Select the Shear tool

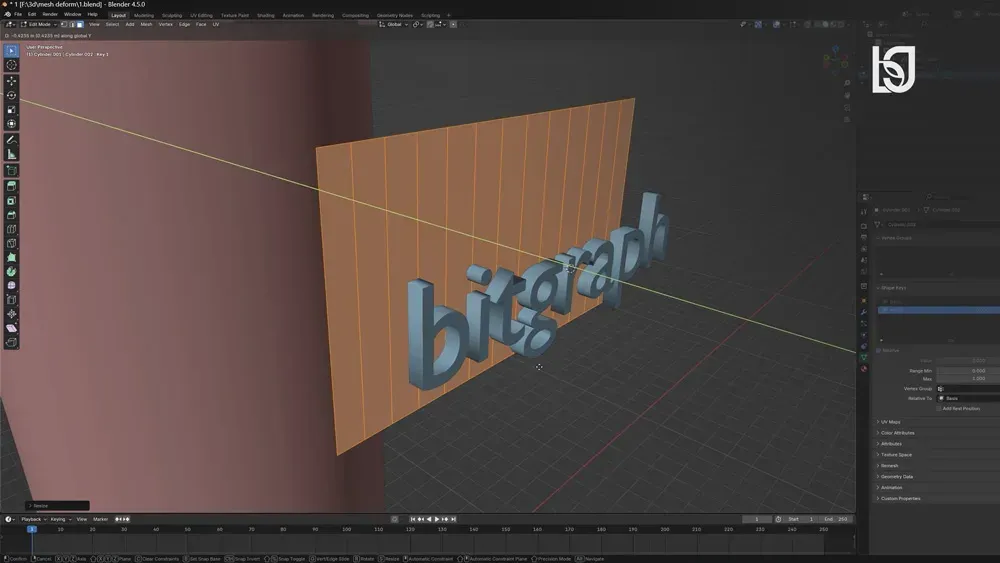pos(11,328)
